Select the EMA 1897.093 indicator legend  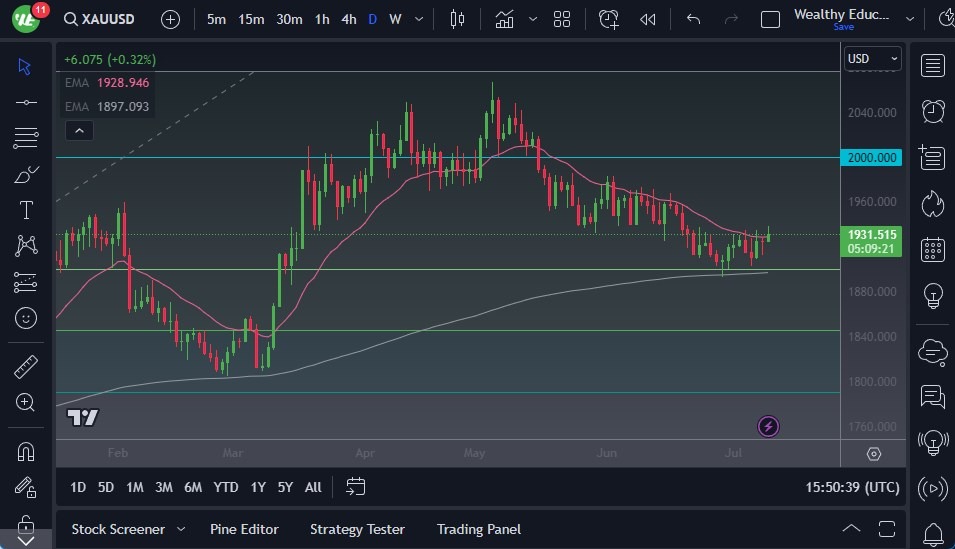point(107,107)
